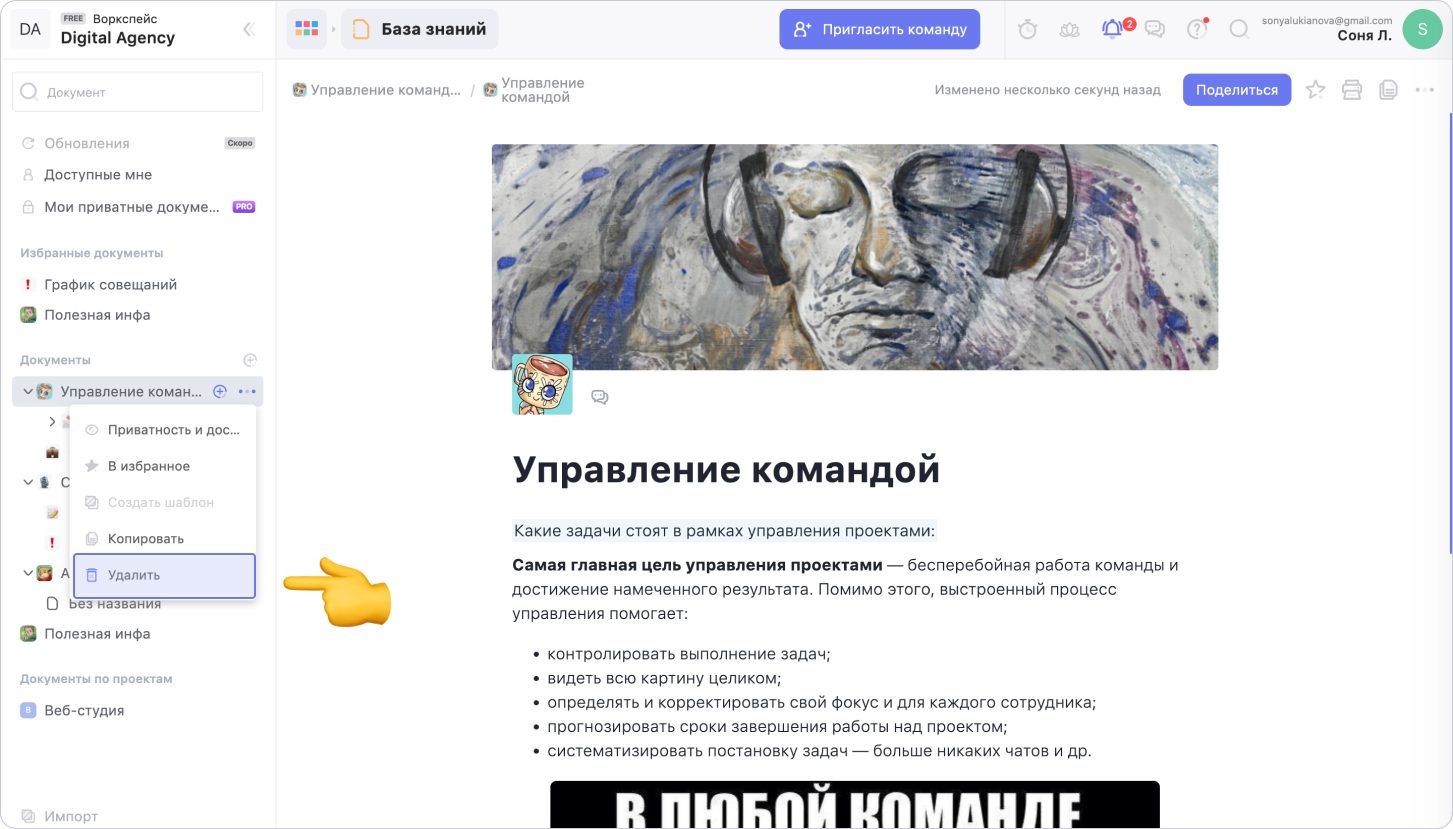The image size is (1453, 829).
Task: Open the apps grid icon
Action: 307,29
